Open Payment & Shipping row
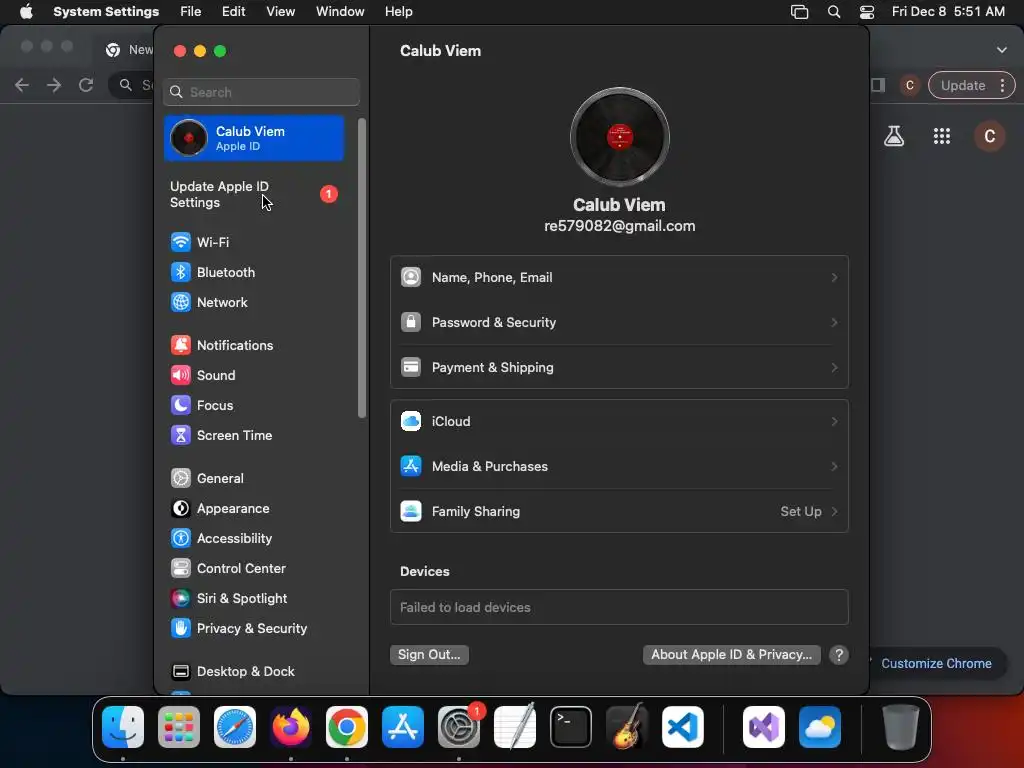1024x768 pixels. pyautogui.click(x=619, y=368)
